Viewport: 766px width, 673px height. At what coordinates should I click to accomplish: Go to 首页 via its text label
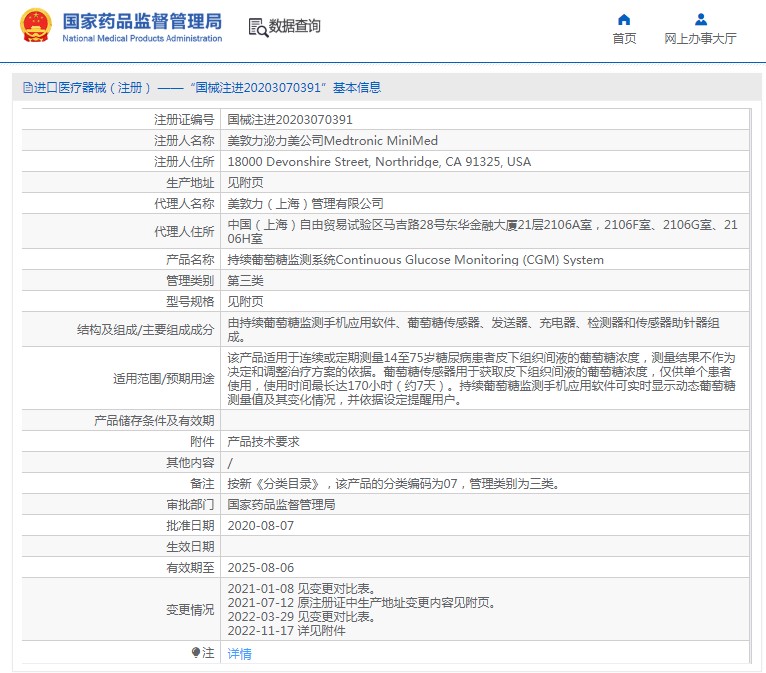pos(624,39)
